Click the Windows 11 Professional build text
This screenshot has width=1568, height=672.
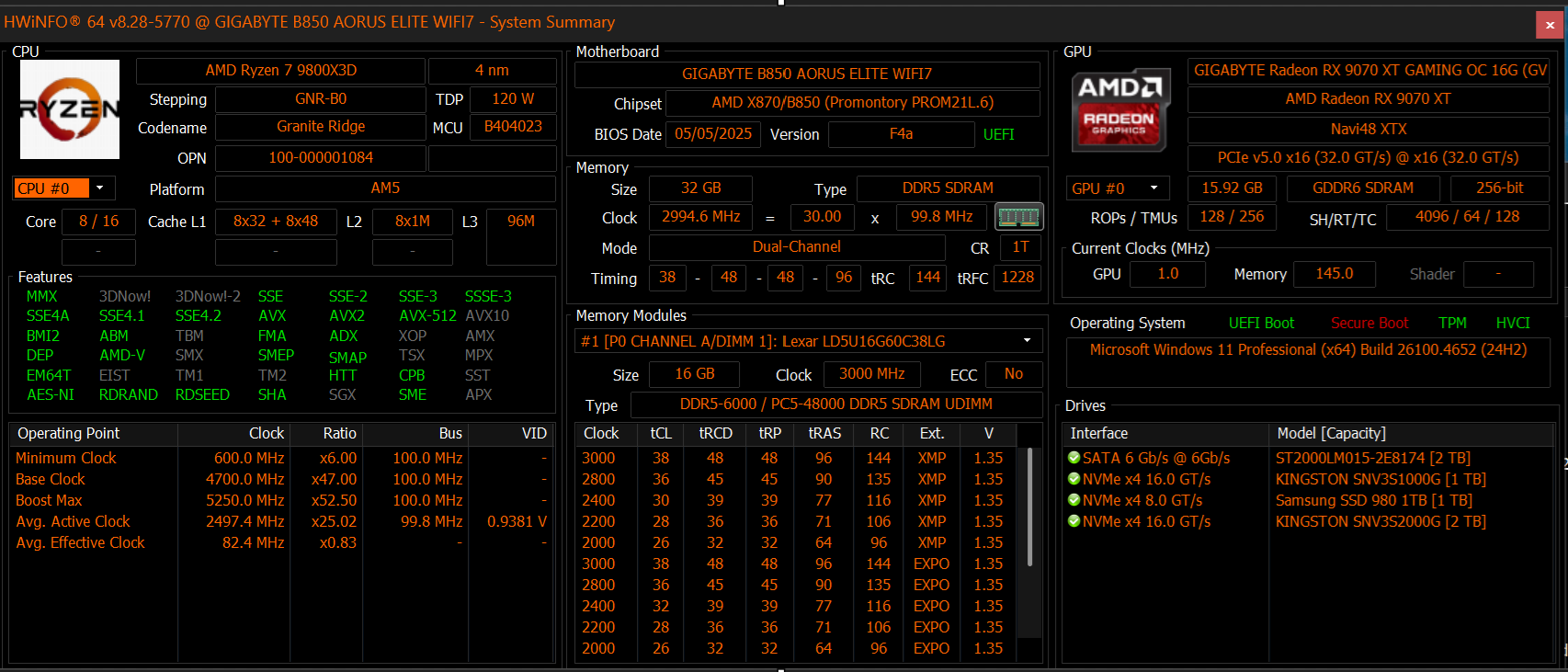pos(1308,350)
